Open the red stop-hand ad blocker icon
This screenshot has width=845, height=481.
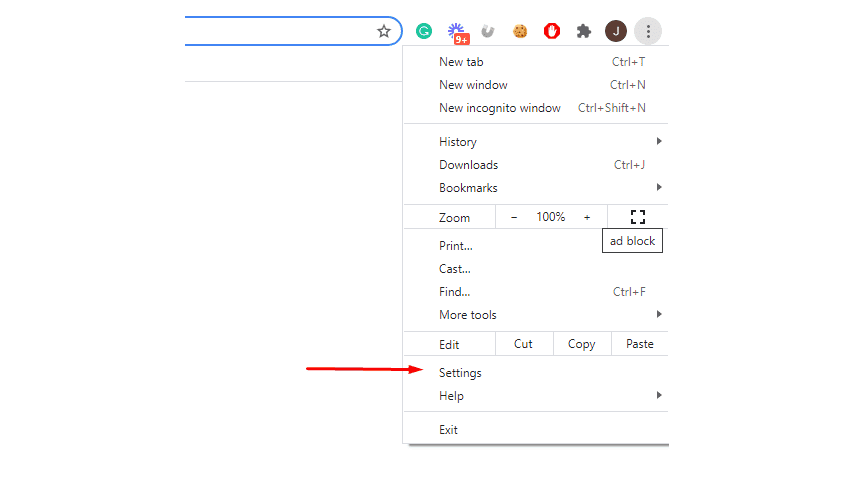click(552, 31)
